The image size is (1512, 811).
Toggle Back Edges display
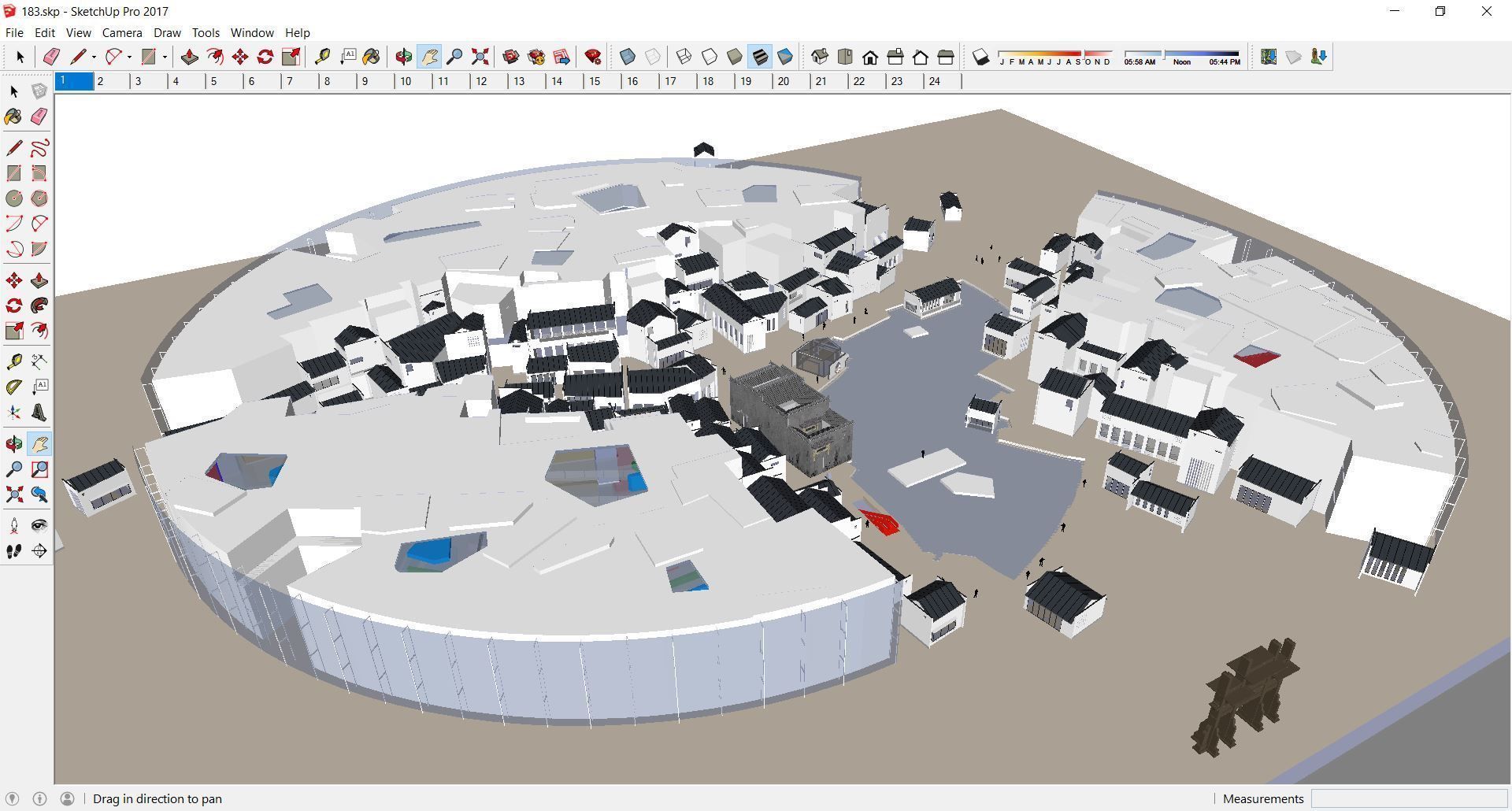pyautogui.click(x=653, y=57)
